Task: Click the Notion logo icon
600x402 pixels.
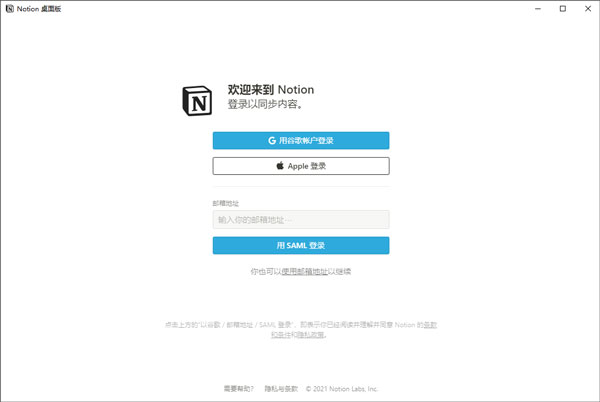Action: point(197,100)
